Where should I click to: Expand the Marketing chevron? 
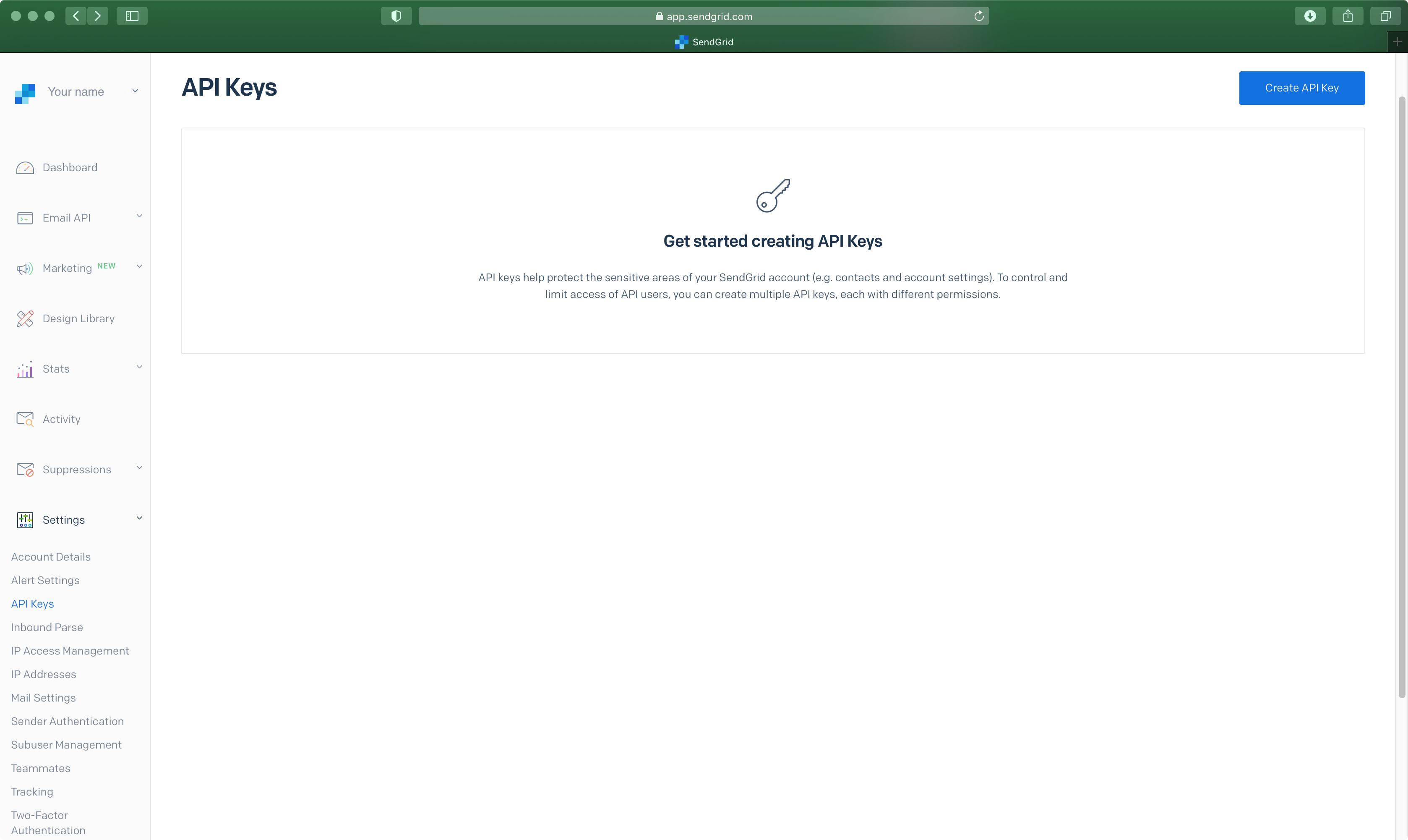click(x=139, y=266)
